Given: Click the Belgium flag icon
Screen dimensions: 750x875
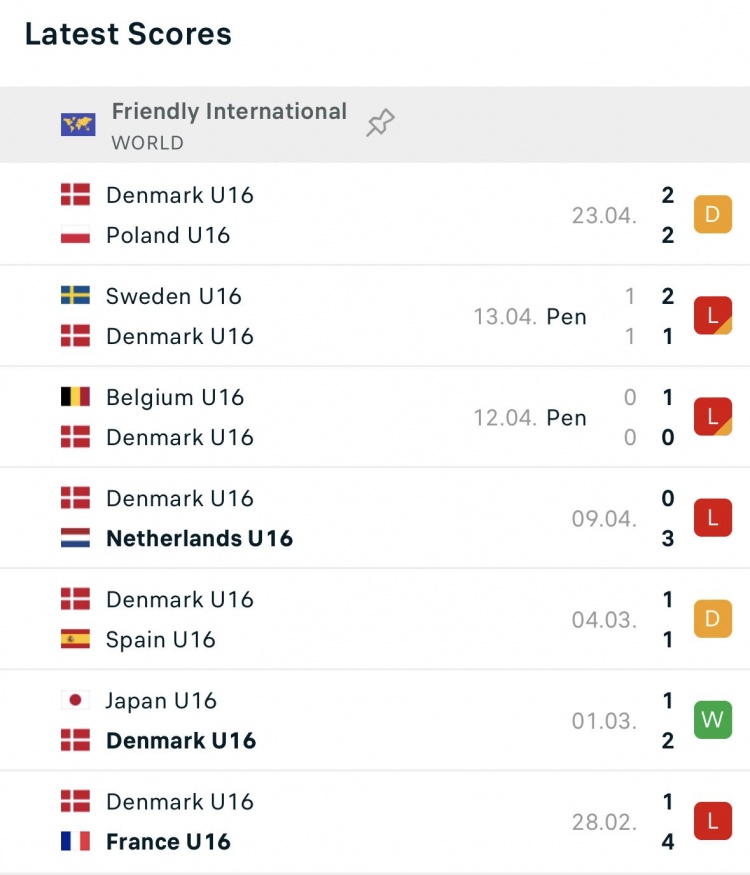Looking at the screenshot, I should click(x=75, y=397).
